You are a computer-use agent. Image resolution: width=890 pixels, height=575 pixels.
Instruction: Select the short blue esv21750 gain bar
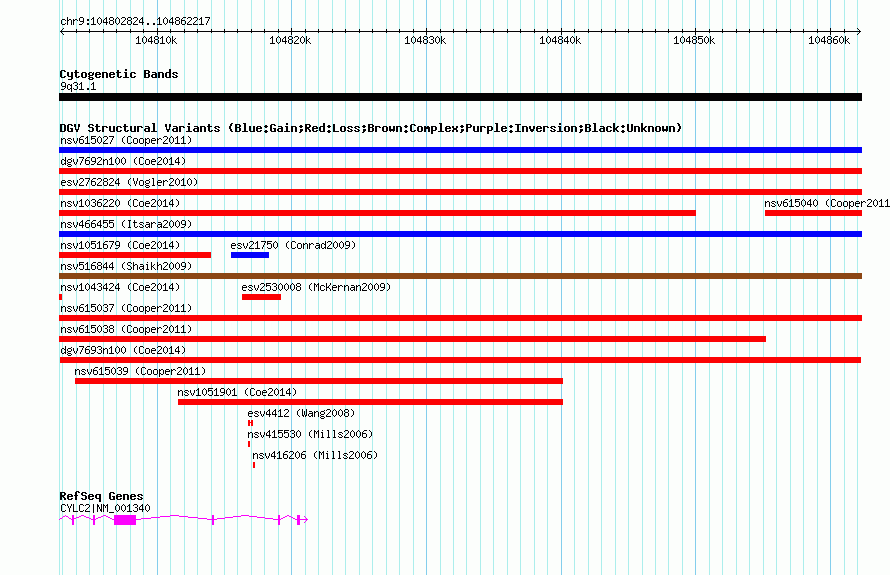[250, 255]
